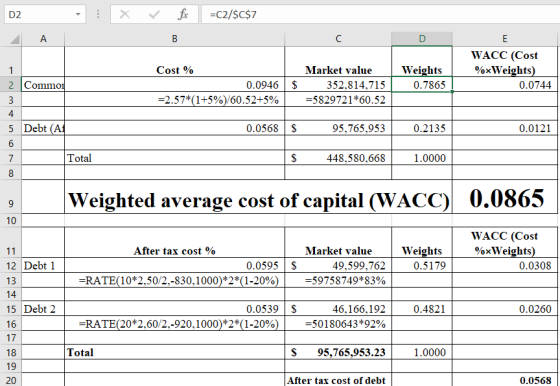Click the Debt 1 cost 0.0595
Image resolution: width=560 pixels, height=386 pixels.
tap(262, 266)
